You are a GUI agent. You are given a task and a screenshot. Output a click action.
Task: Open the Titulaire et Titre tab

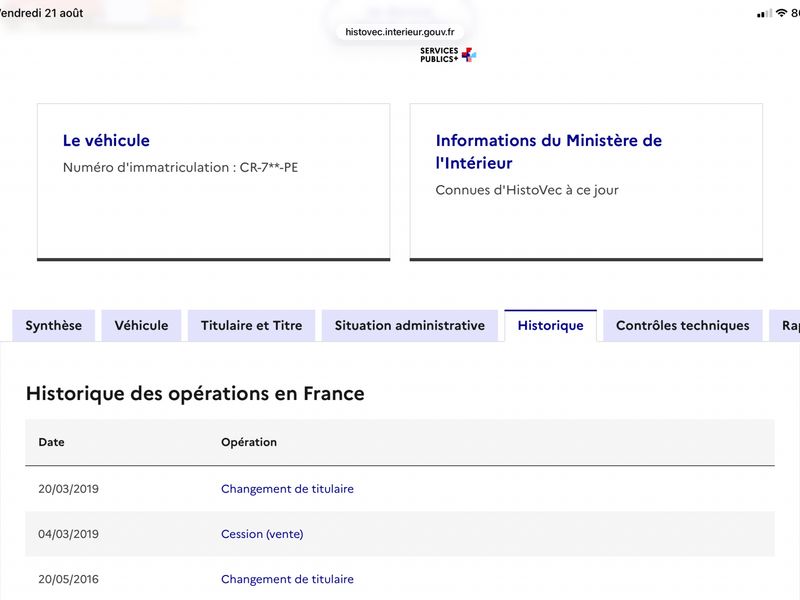[x=252, y=326]
